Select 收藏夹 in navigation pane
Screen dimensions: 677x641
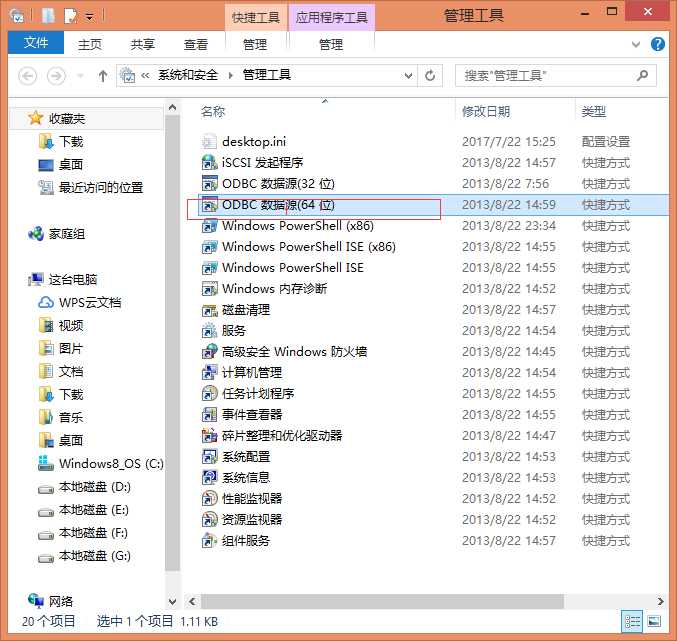[x=66, y=118]
